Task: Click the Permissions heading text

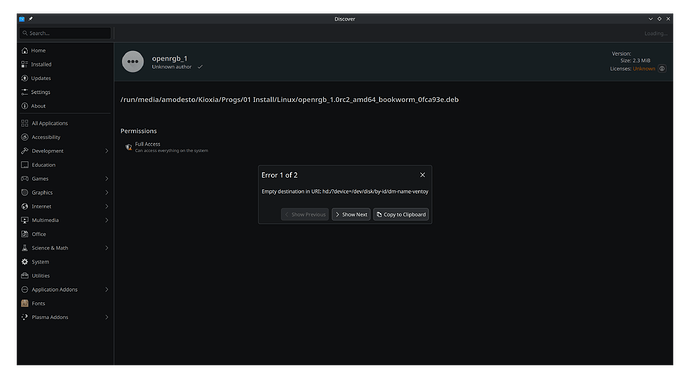Action: (x=139, y=131)
